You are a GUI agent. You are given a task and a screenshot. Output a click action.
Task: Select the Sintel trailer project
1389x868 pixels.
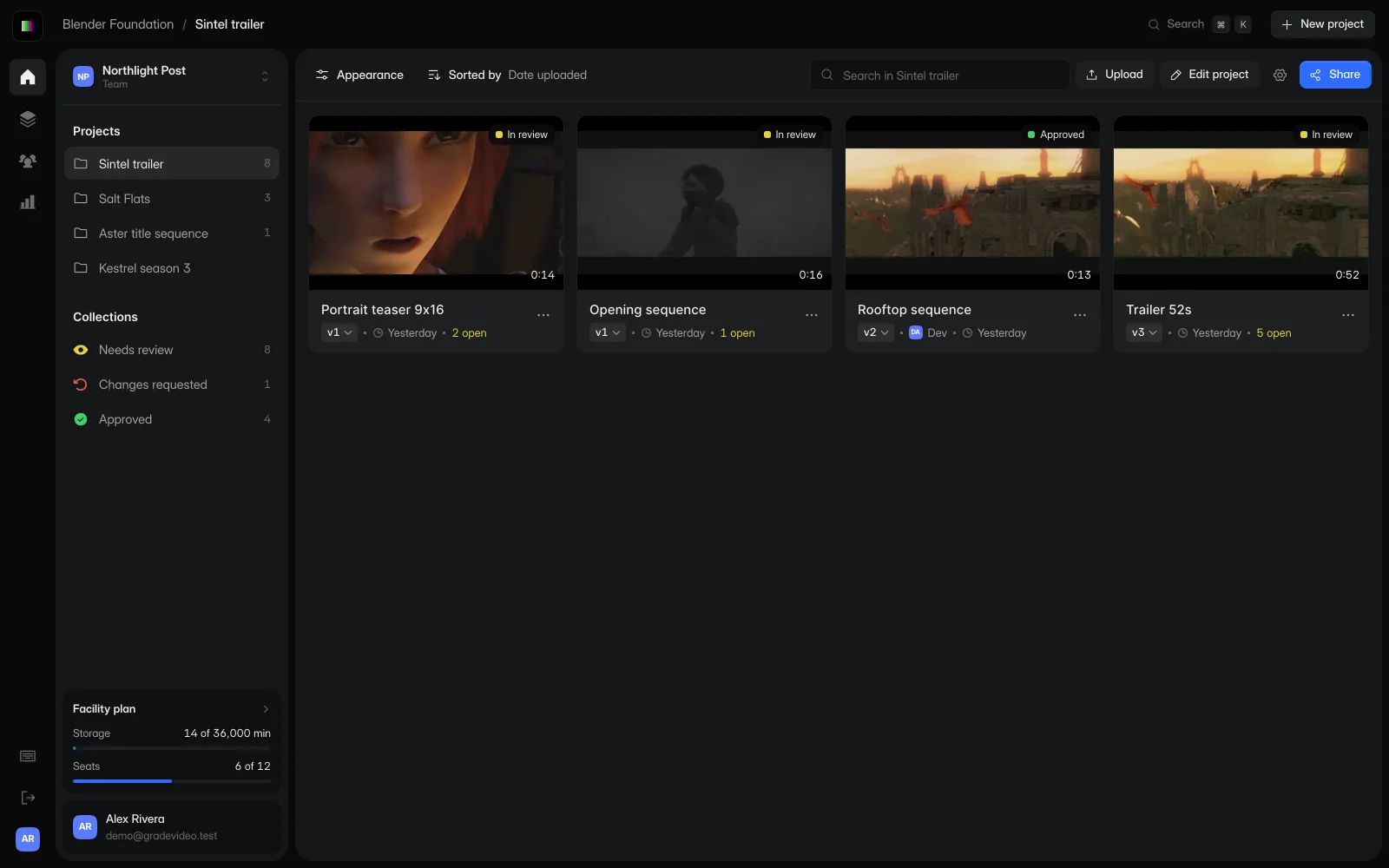tap(172, 163)
